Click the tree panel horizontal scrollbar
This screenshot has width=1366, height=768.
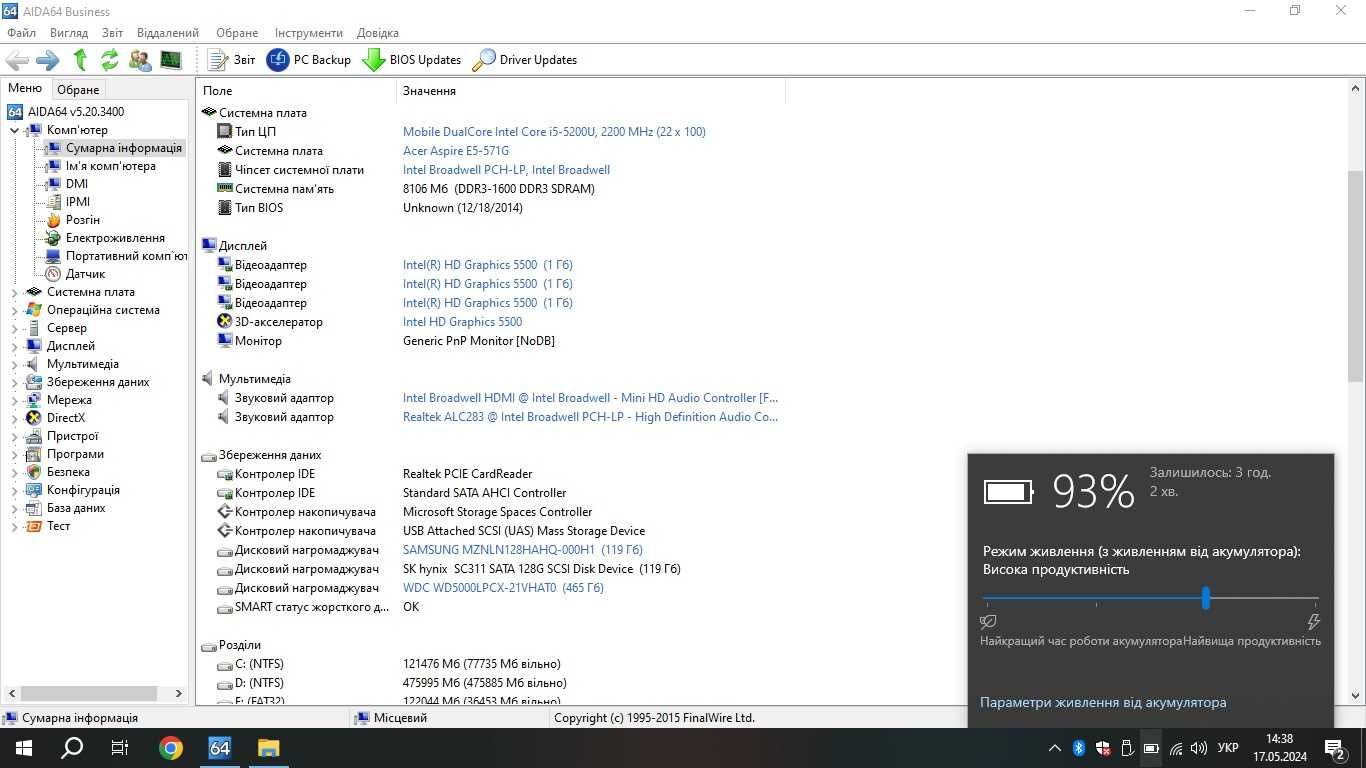pyautogui.click(x=89, y=693)
